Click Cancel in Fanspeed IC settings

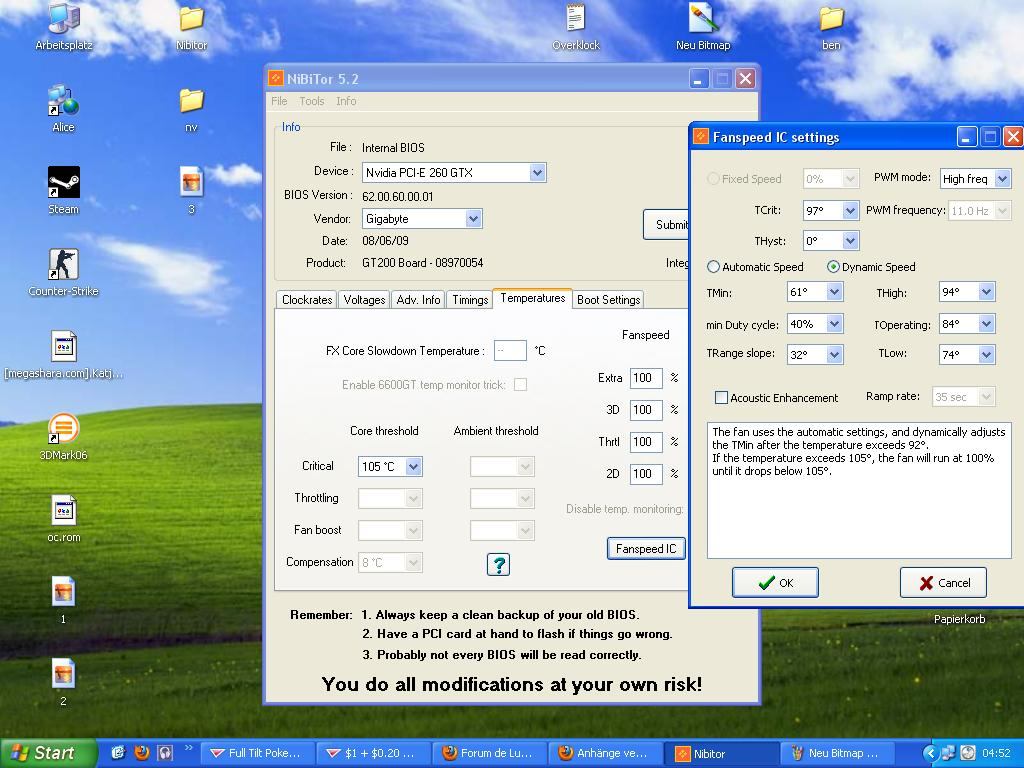pos(943,583)
